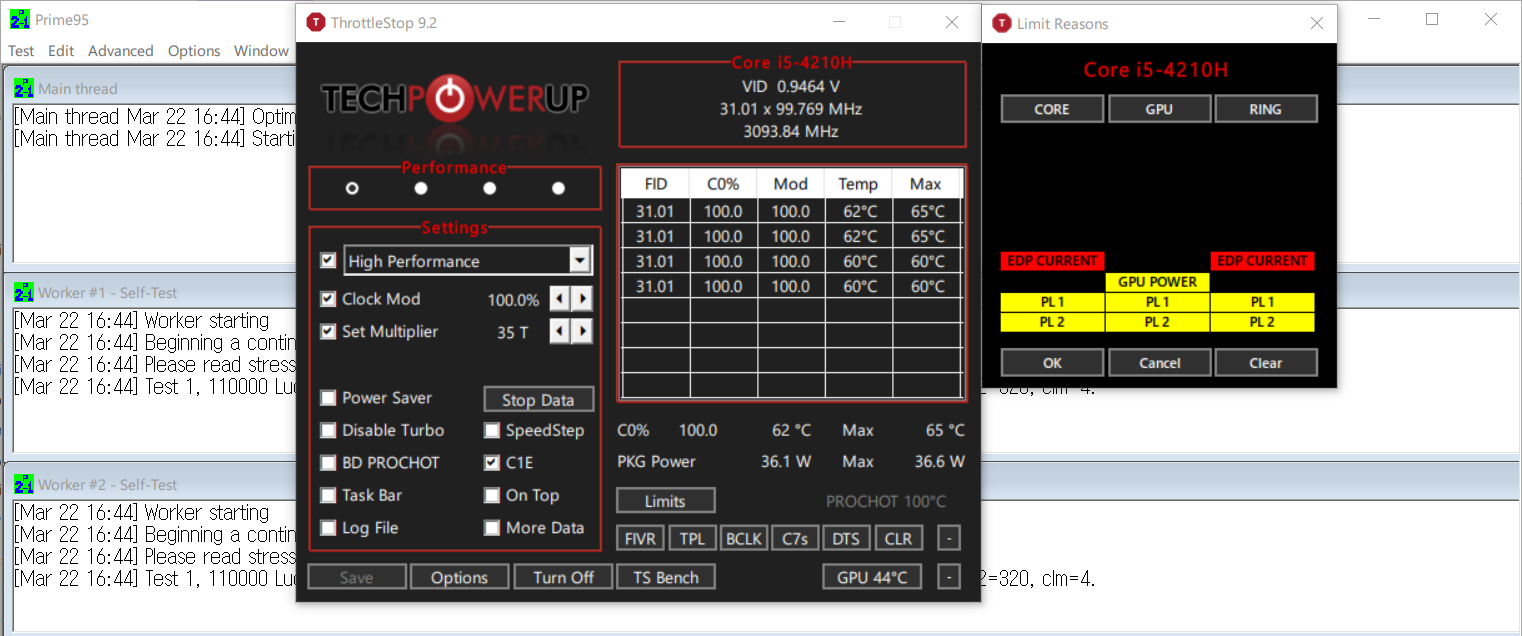Click the minus button beside GPU 44°C
The image size is (1522, 636).
[x=949, y=577]
